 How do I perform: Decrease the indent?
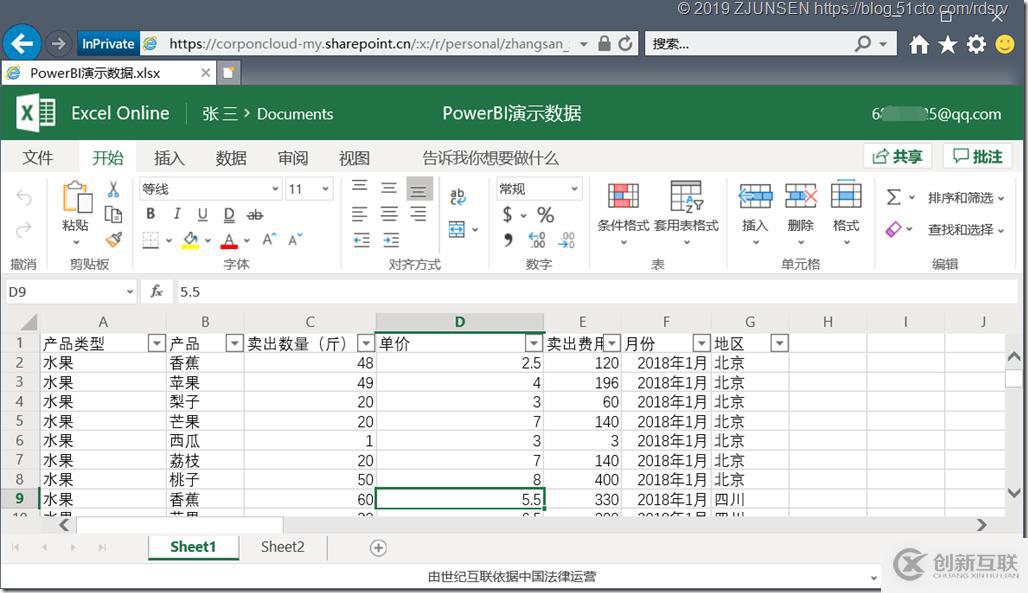point(361,240)
